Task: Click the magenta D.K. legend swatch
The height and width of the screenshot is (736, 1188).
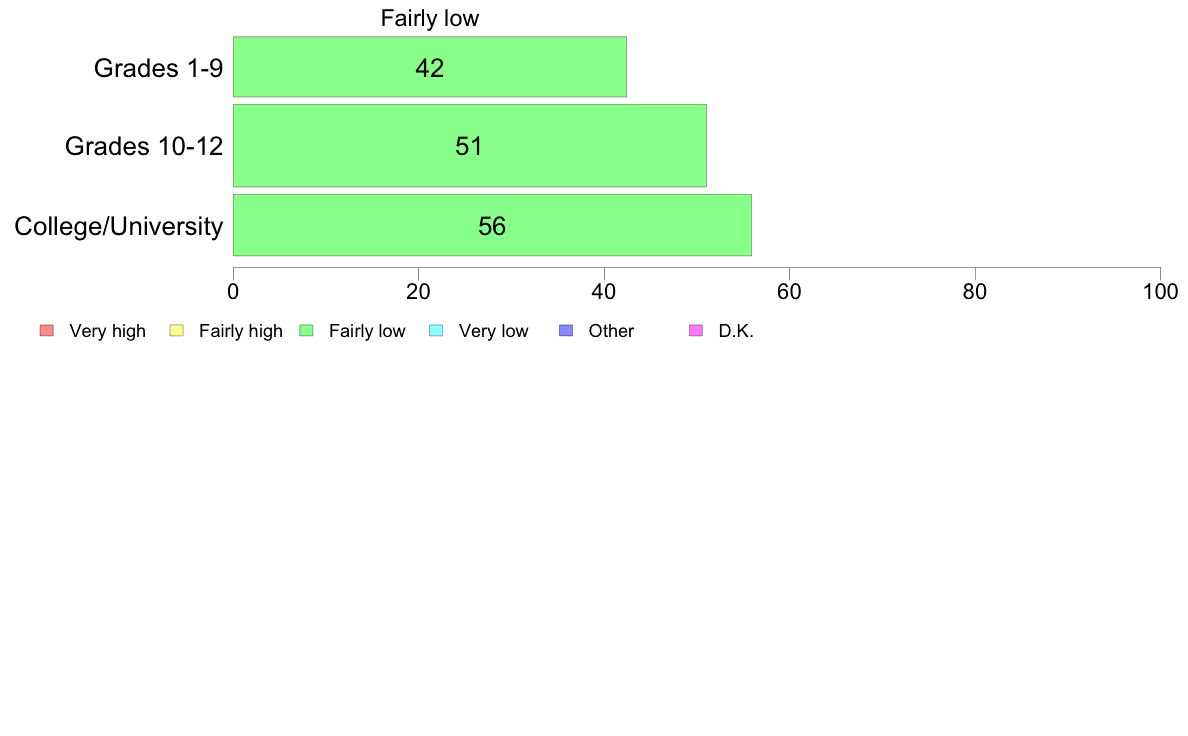Action: pos(696,330)
